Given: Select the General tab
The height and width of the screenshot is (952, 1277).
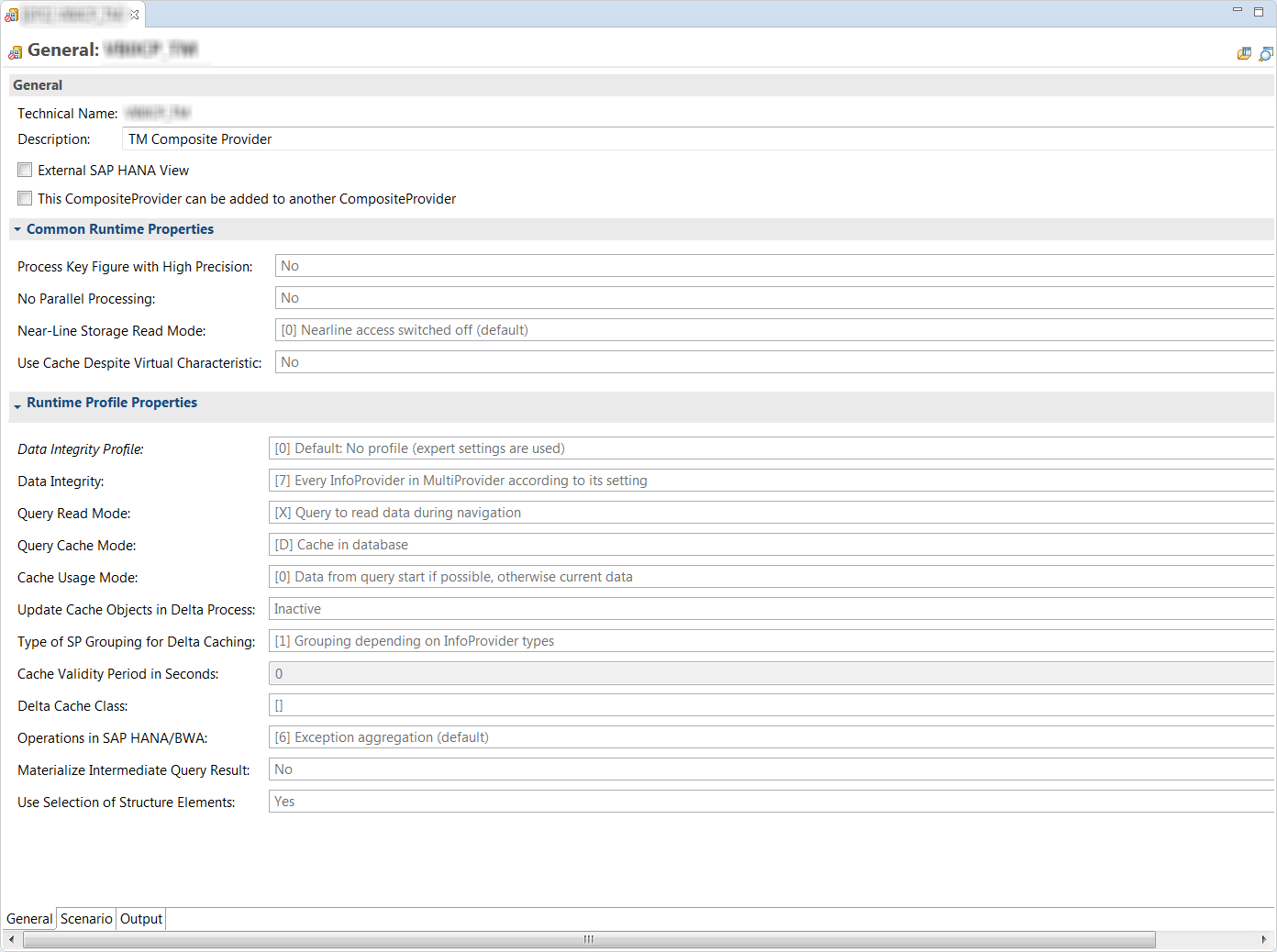Looking at the screenshot, I should click(28, 918).
